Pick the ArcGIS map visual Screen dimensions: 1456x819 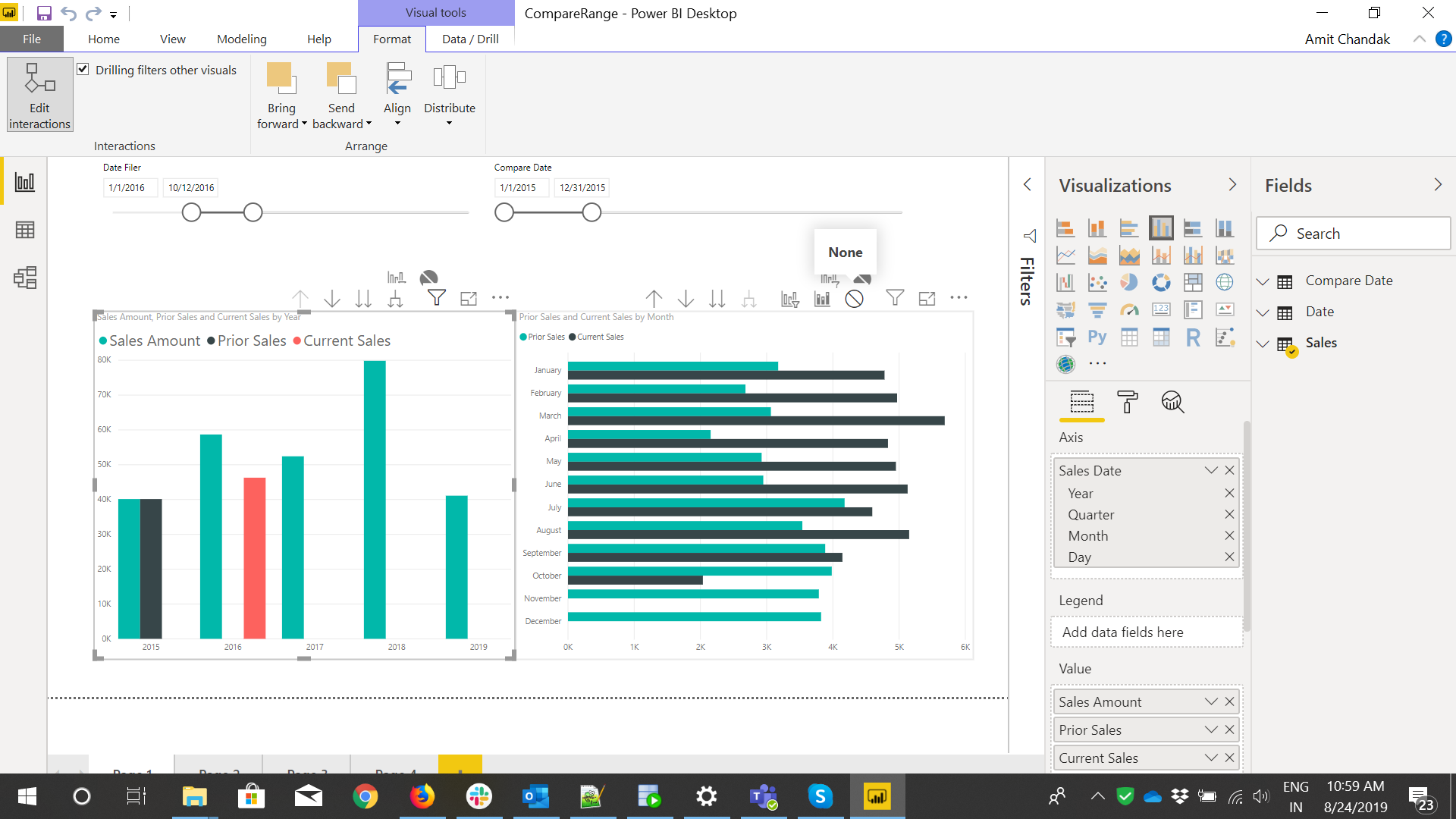pos(1065,364)
